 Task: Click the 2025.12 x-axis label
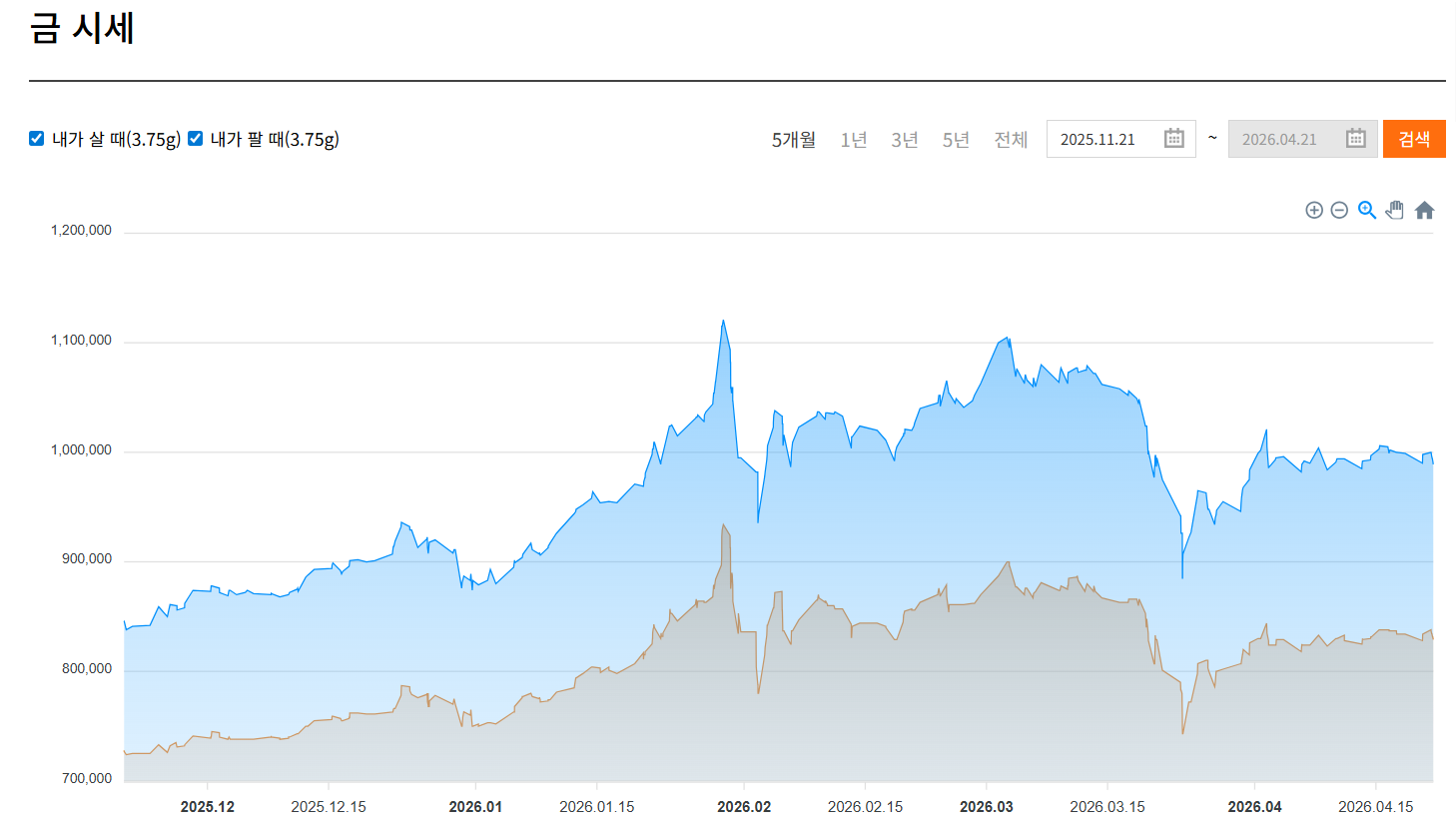tap(208, 807)
